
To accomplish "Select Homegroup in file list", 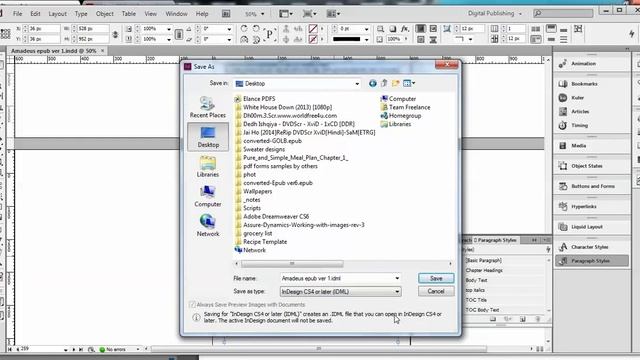I will [401, 116].
